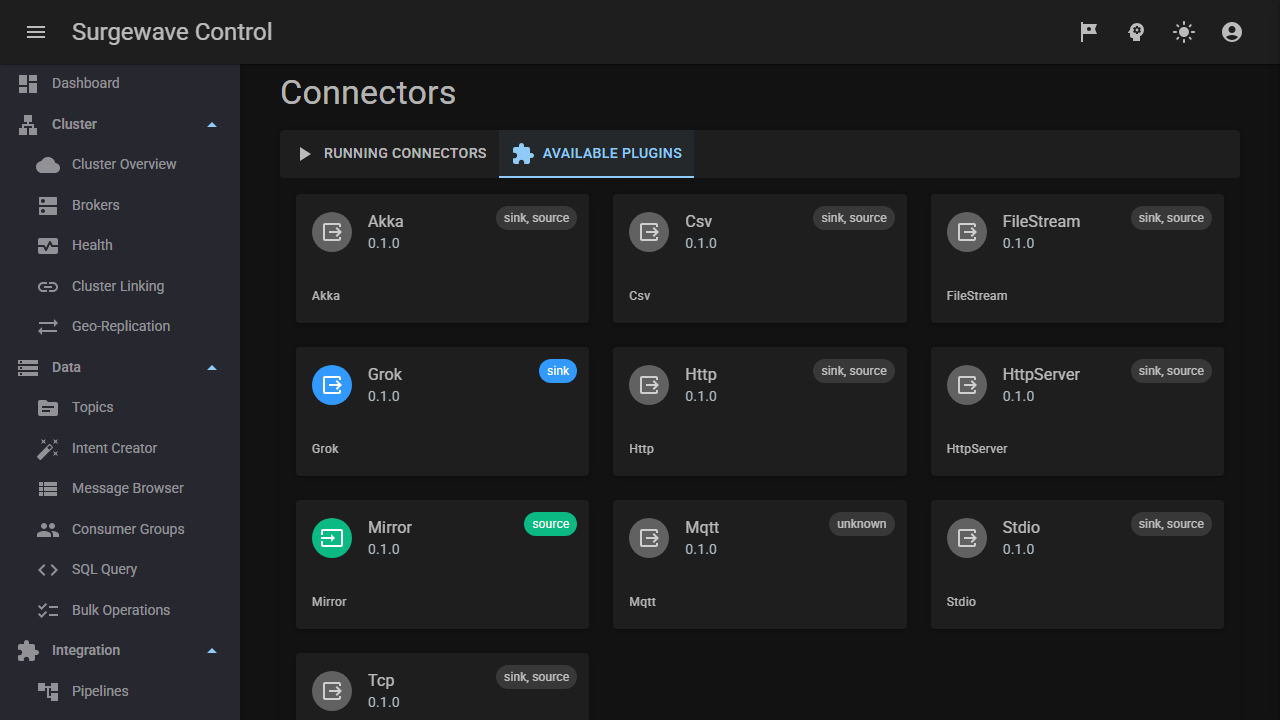Open the hamburger navigation menu
The image size is (1280, 720).
tap(36, 32)
